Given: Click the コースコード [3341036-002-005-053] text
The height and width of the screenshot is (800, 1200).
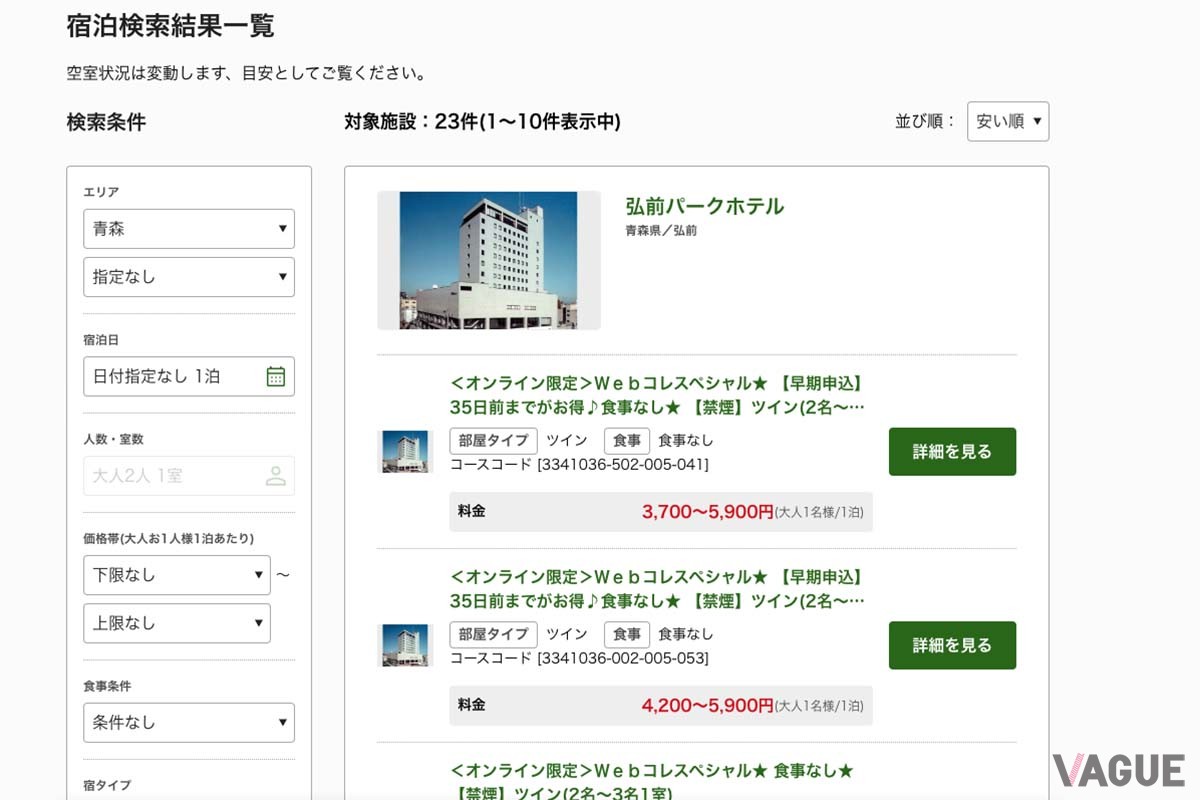Looking at the screenshot, I should tap(579, 658).
